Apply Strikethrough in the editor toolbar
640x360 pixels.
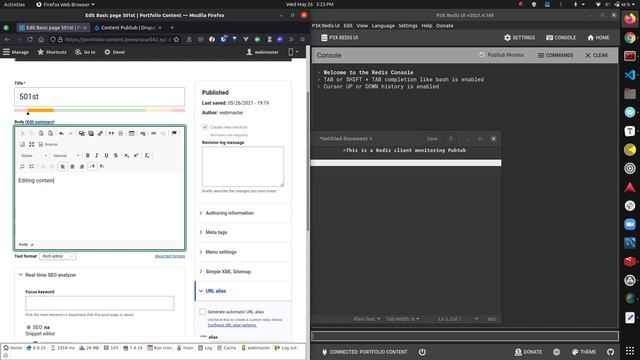click(116, 156)
